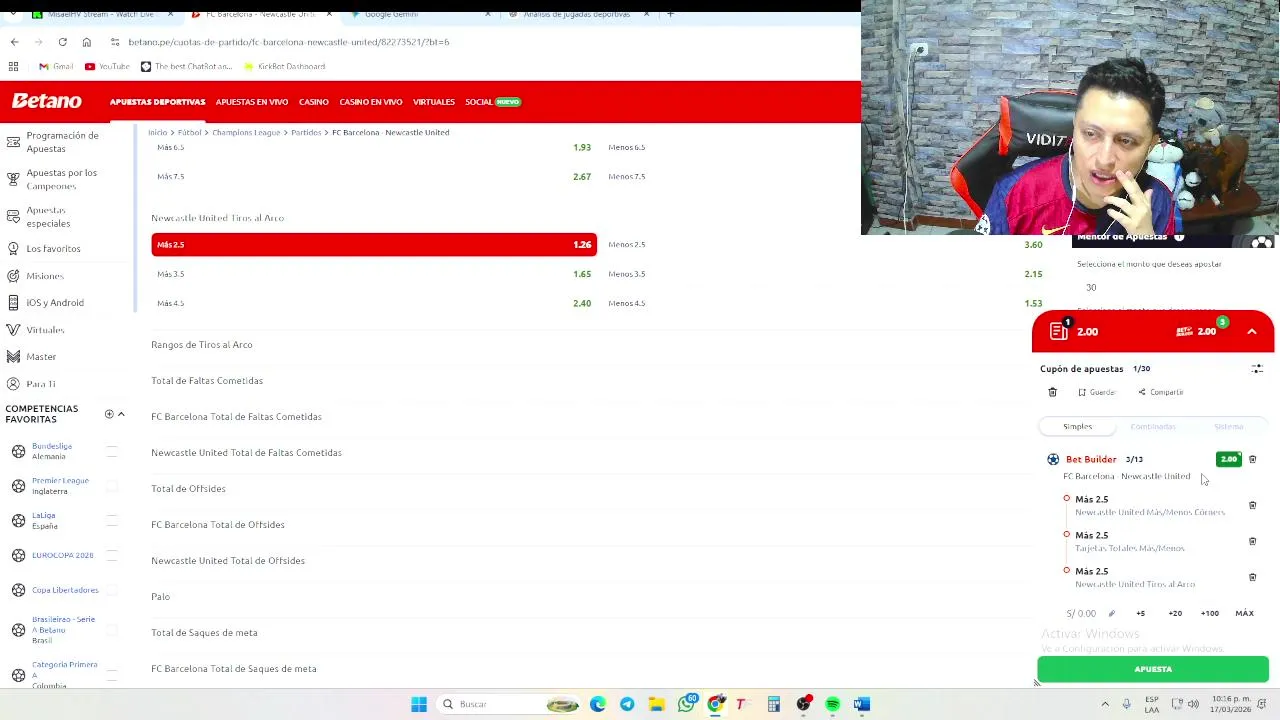1280x720 pixels.
Task: Open iOS y Android in sidebar
Action: 55,302
